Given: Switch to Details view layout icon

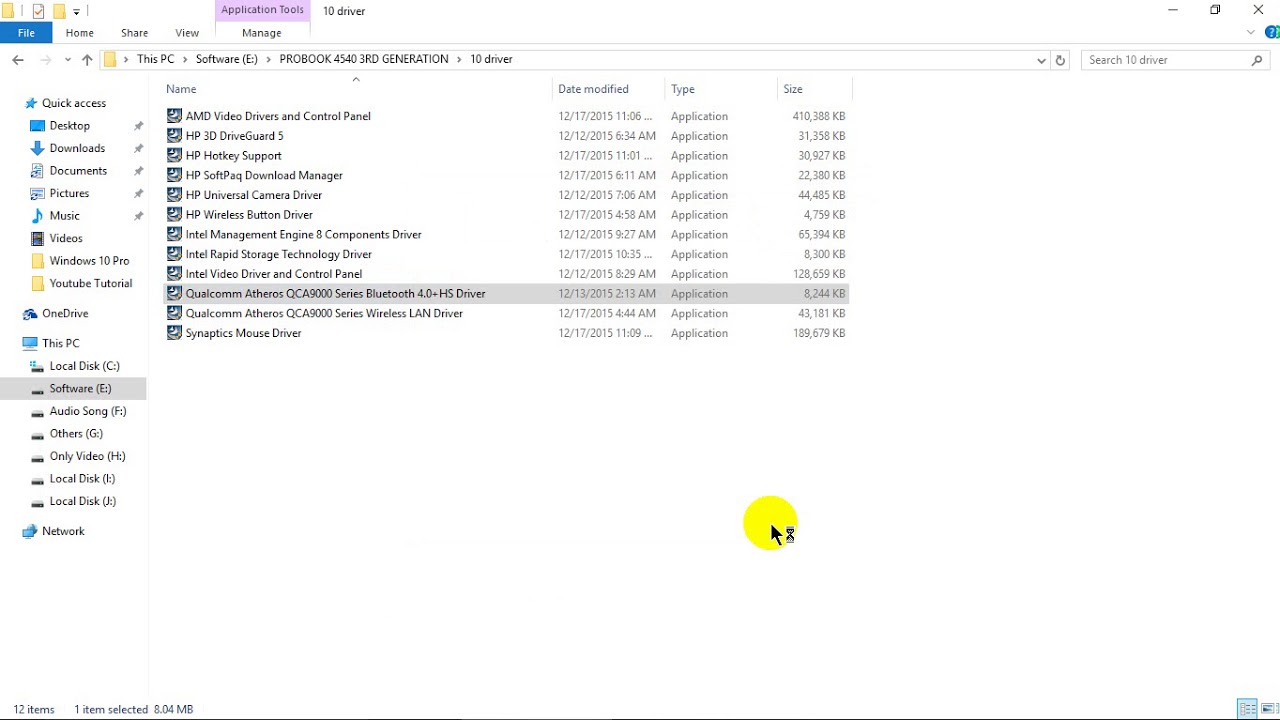Looking at the screenshot, I should [x=1247, y=709].
